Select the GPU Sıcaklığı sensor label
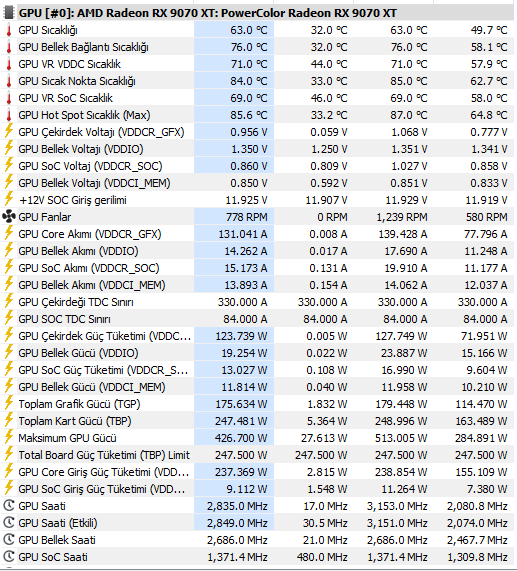This screenshot has height=571, width=517. coord(48,30)
